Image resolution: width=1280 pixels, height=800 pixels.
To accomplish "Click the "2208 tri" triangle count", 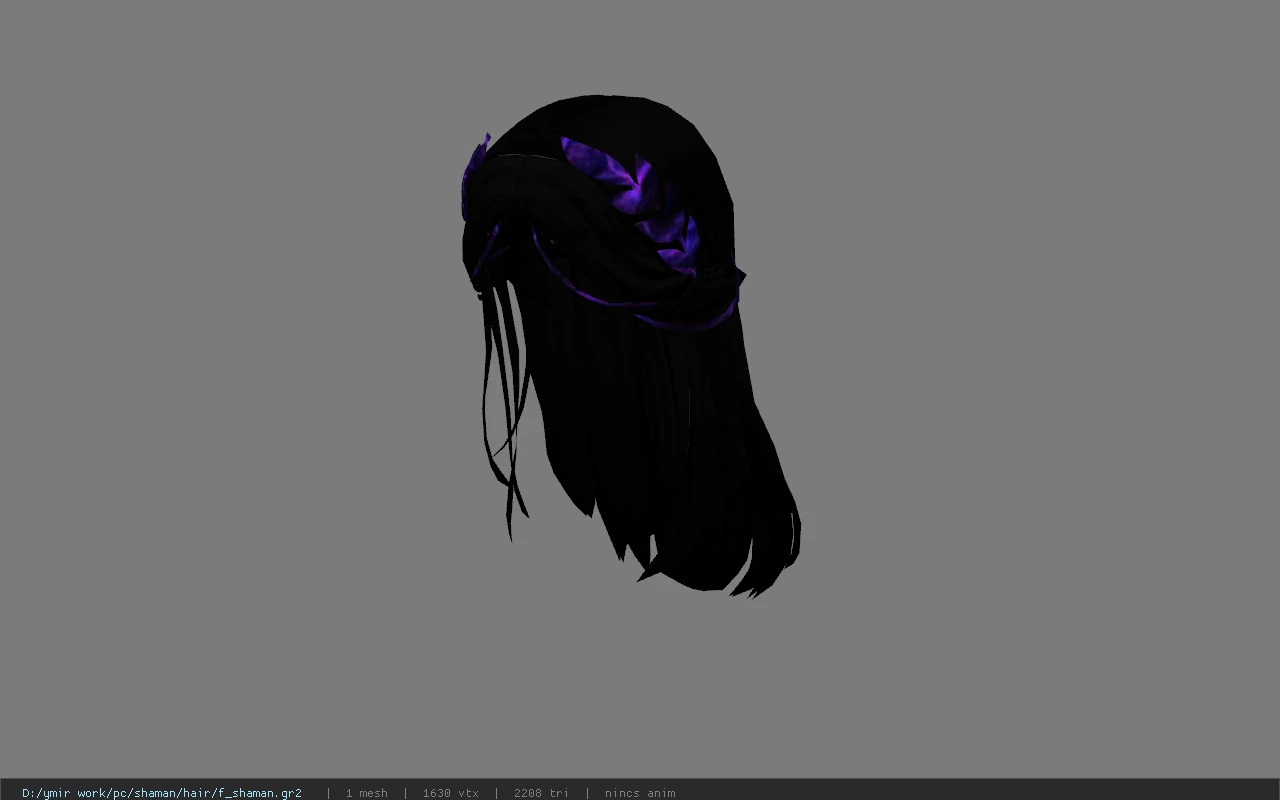I will 541,793.
